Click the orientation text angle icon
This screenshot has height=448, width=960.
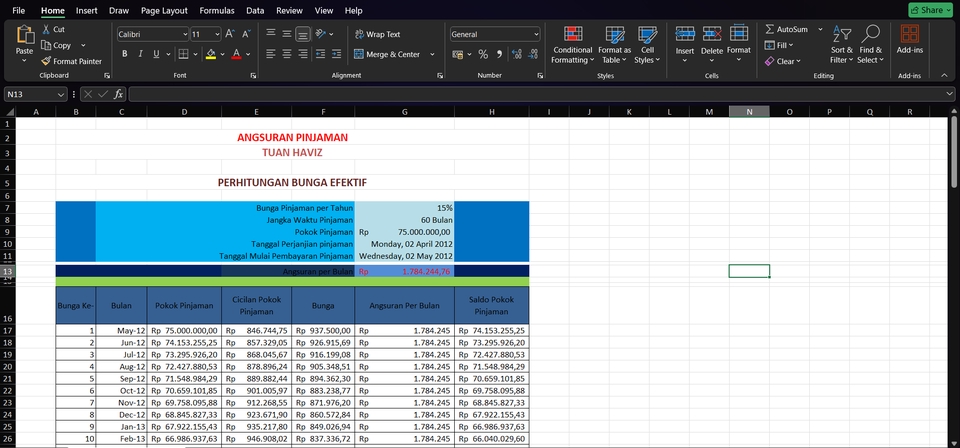tap(321, 34)
